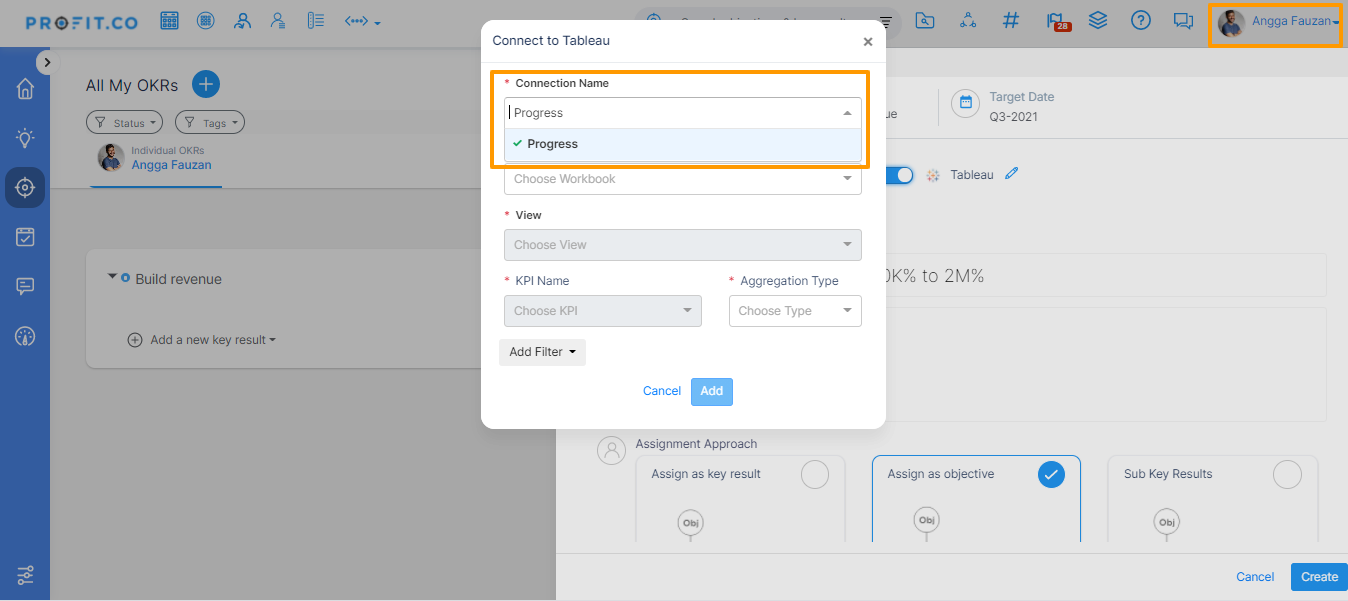Click the Target Date calendar icon
The image size is (1348, 601).
click(x=966, y=103)
